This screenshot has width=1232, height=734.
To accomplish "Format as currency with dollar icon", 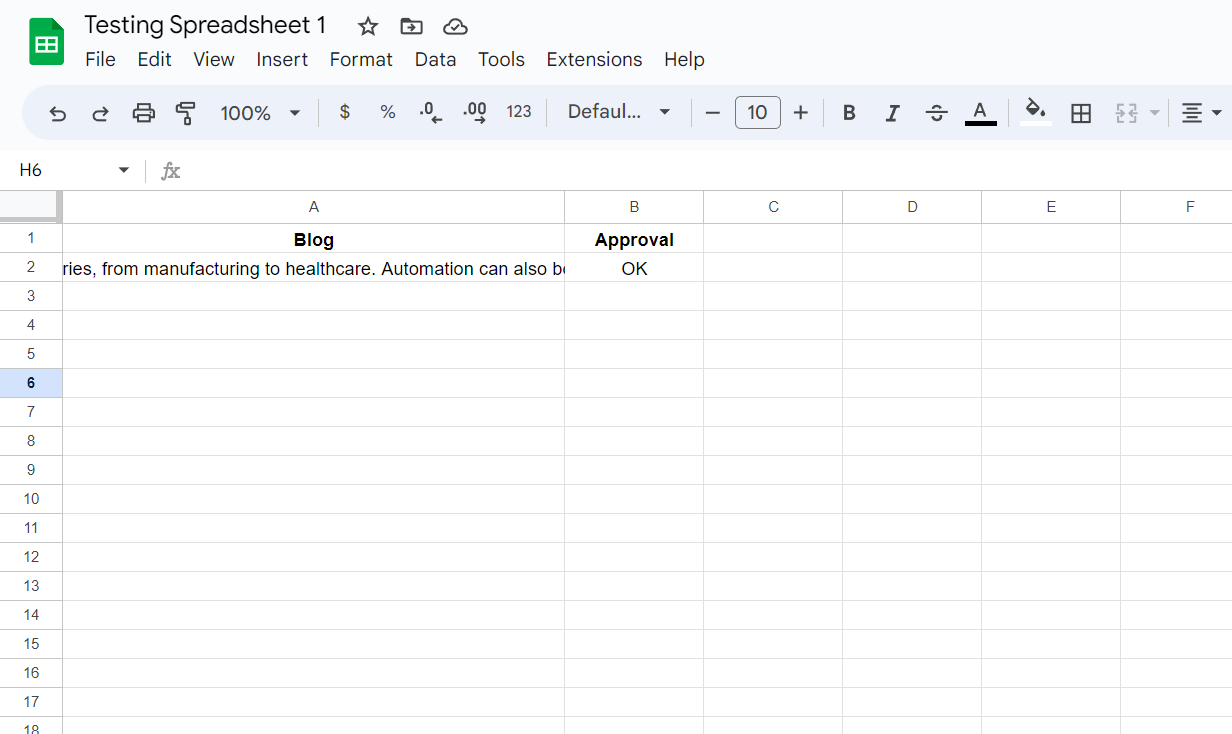I will (x=345, y=112).
